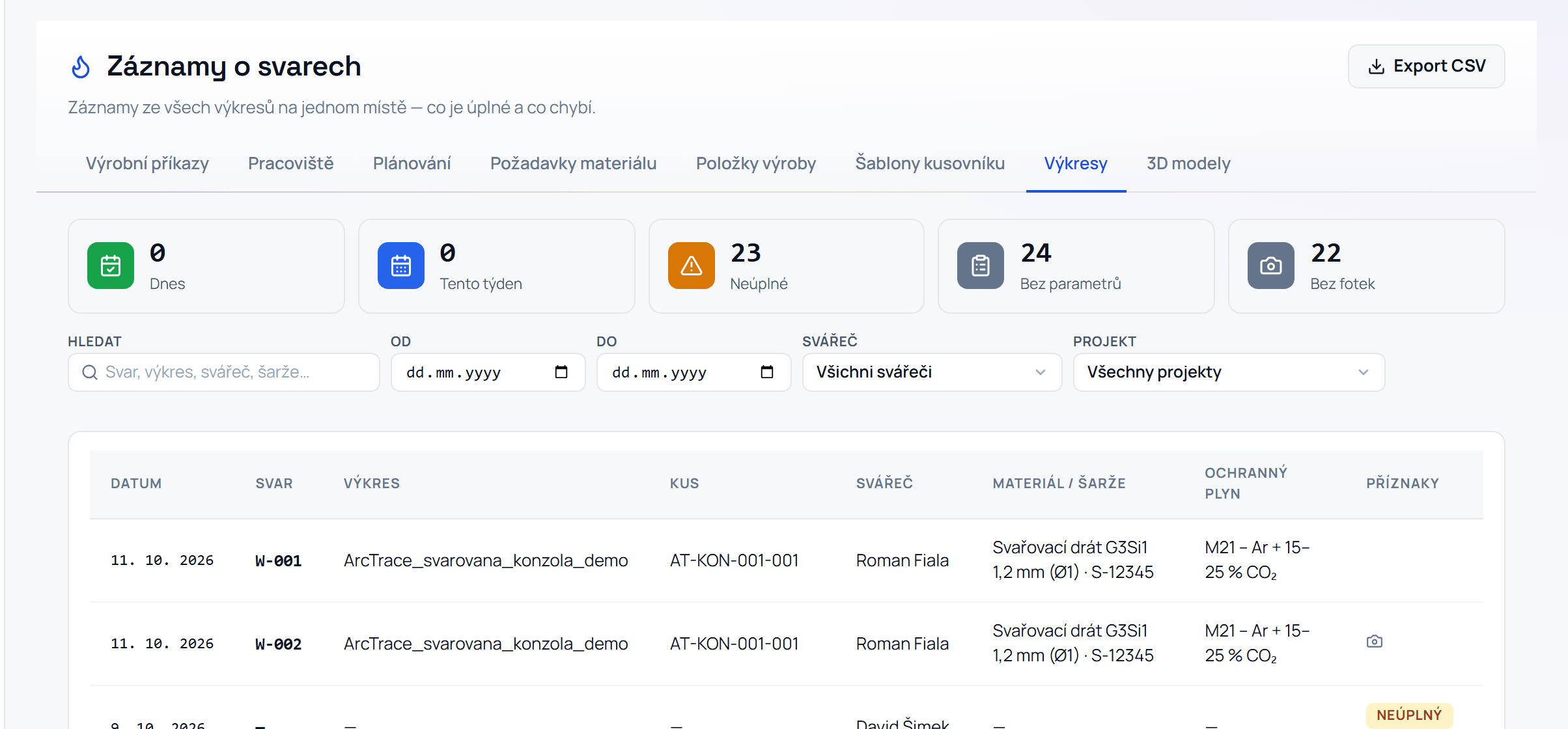The width and height of the screenshot is (1568, 729).
Task: Click the blue calendar Tento týden icon
Action: [401, 266]
